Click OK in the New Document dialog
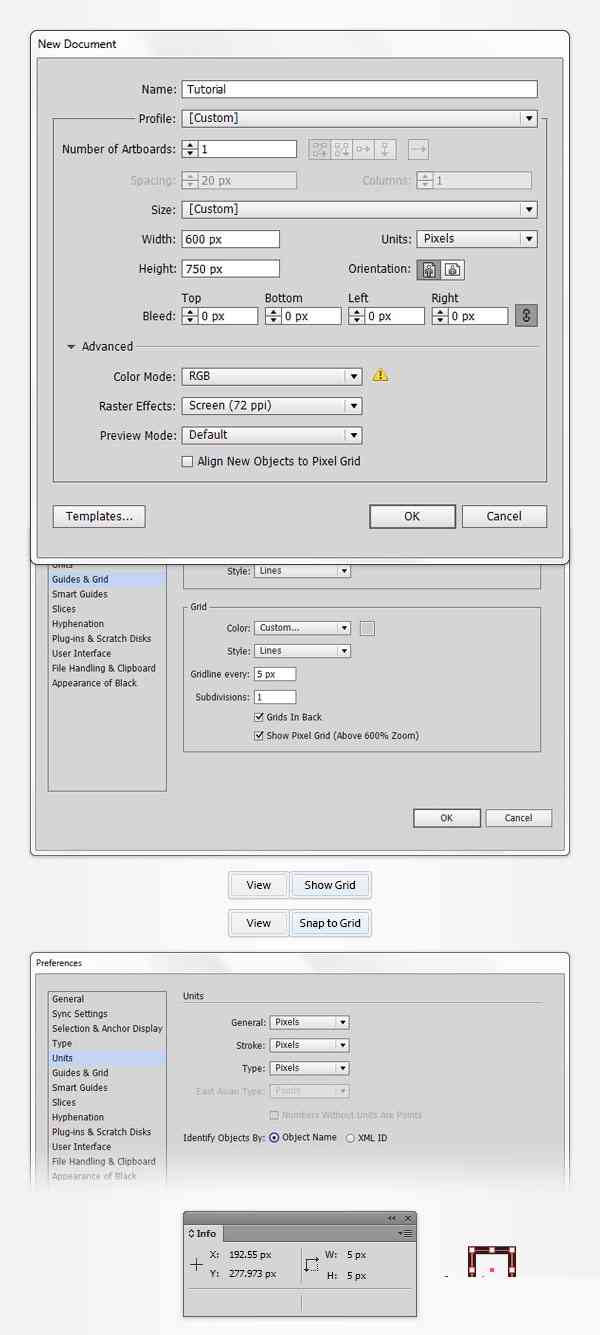 coord(412,516)
